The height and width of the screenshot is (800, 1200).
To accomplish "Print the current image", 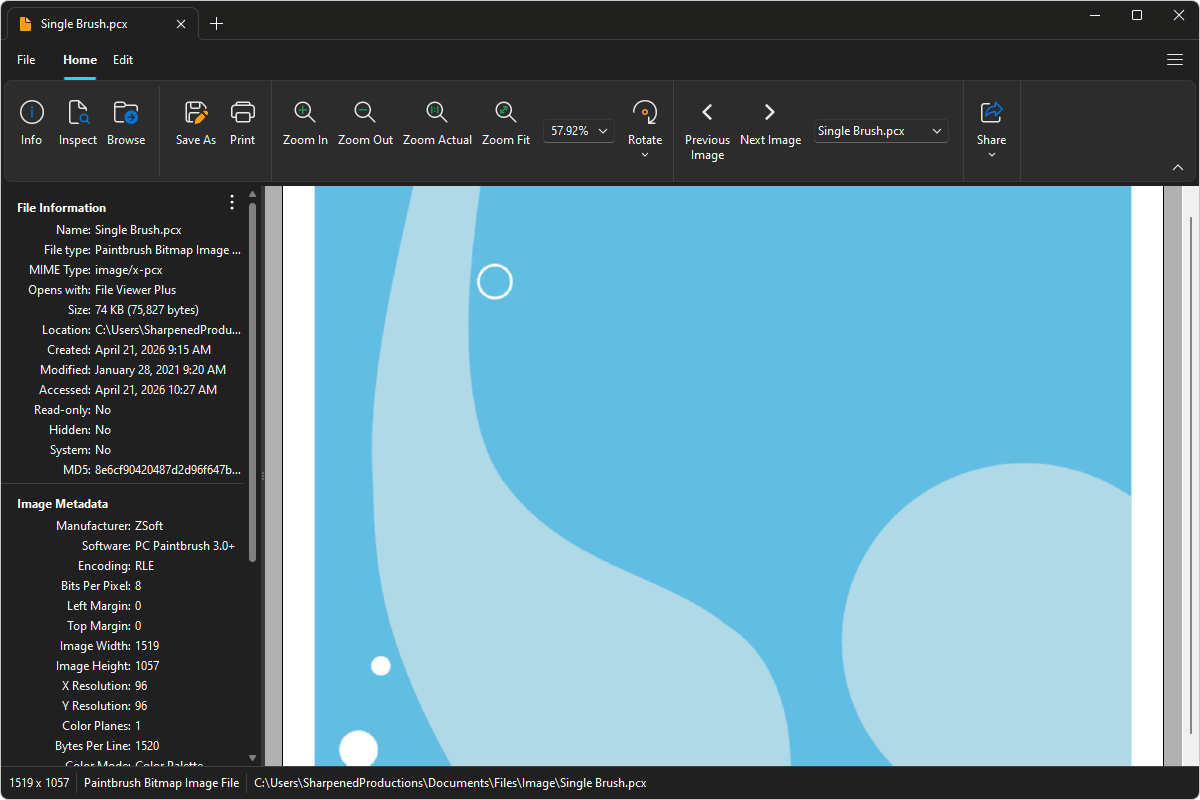I will (242, 122).
